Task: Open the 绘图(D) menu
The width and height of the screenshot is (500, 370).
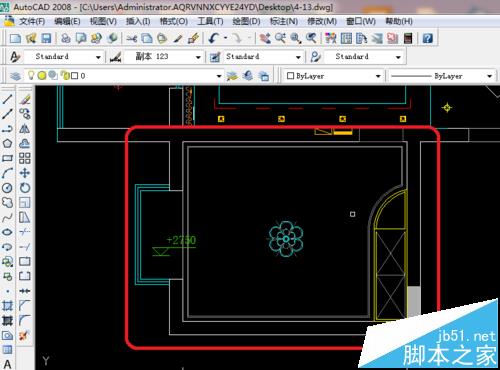Action: (246, 21)
